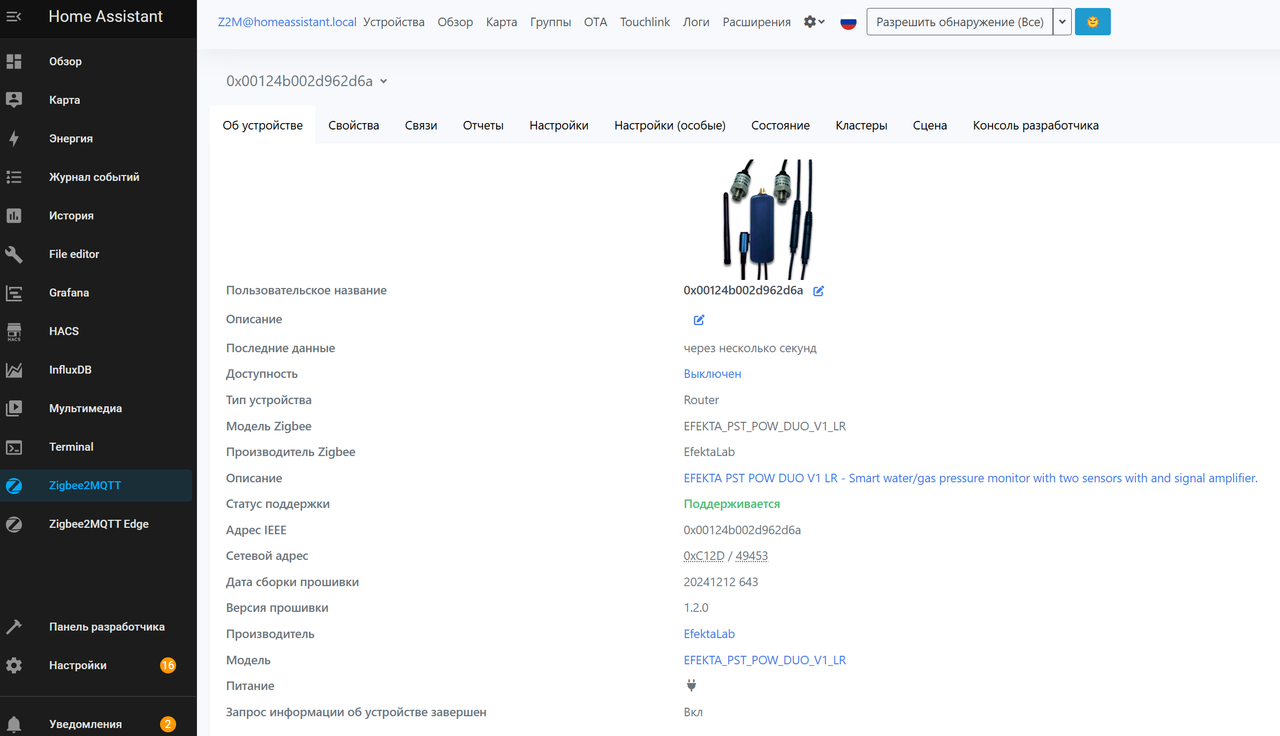Viewport: 1280px width, 736px height.
Task: Edit the device description pencil icon
Action: 699,320
